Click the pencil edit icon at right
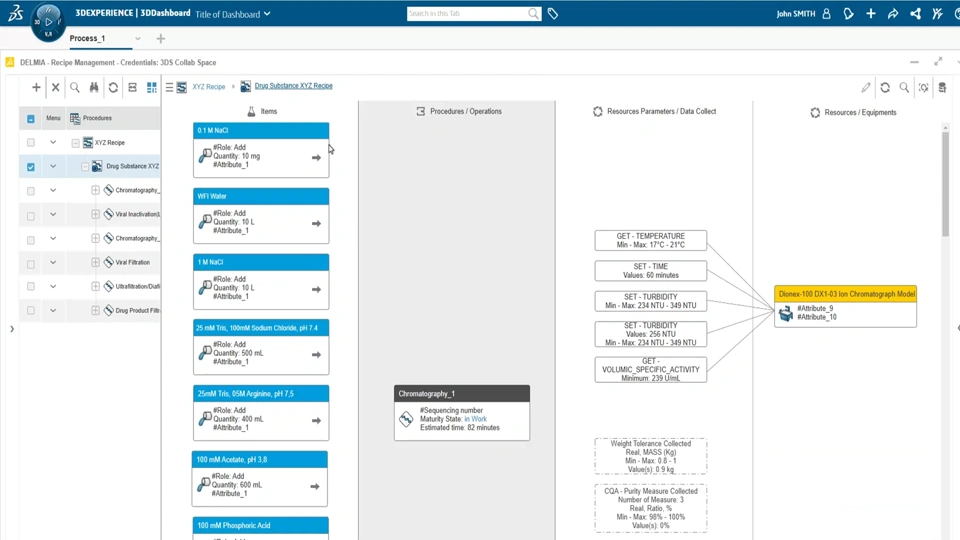The height and width of the screenshot is (540, 960). tap(866, 88)
